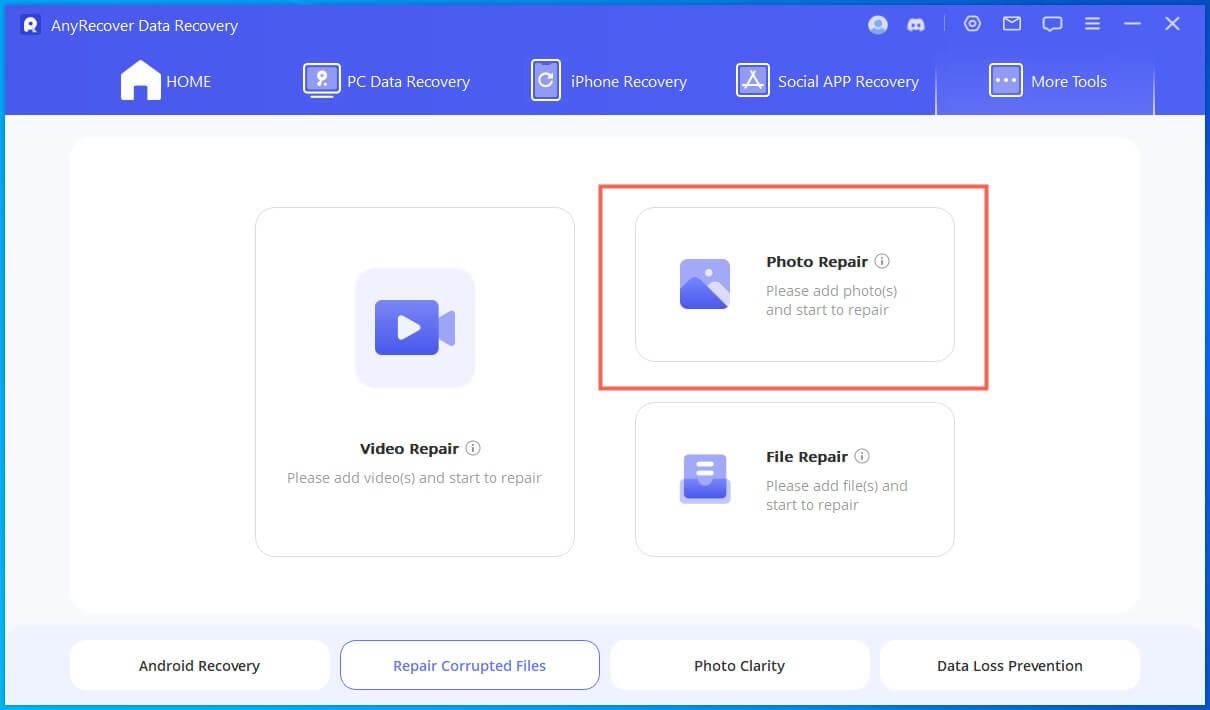
Task: Open the hamburger menu
Action: tap(1092, 24)
